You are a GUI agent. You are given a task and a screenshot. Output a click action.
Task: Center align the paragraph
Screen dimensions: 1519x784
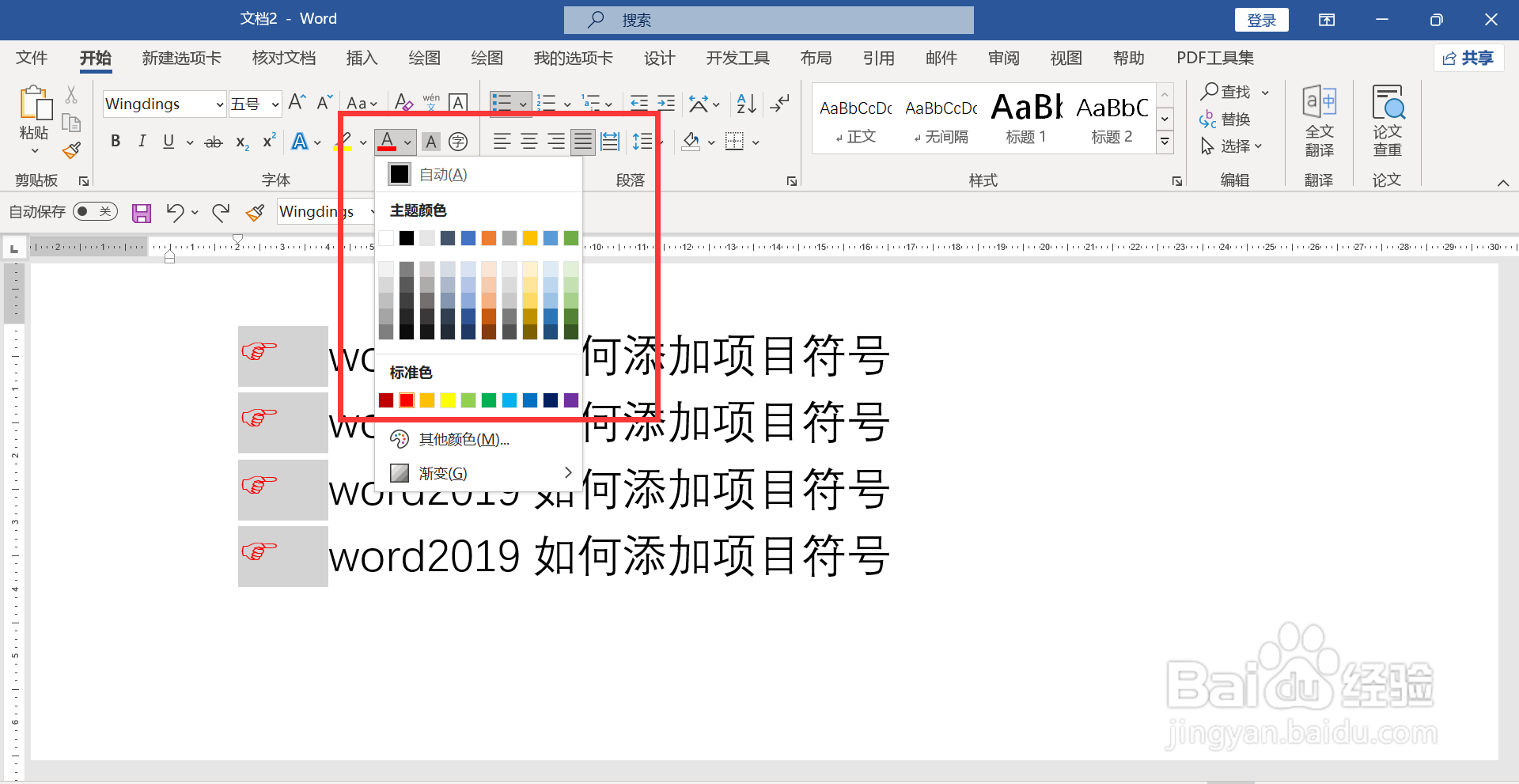[x=529, y=142]
